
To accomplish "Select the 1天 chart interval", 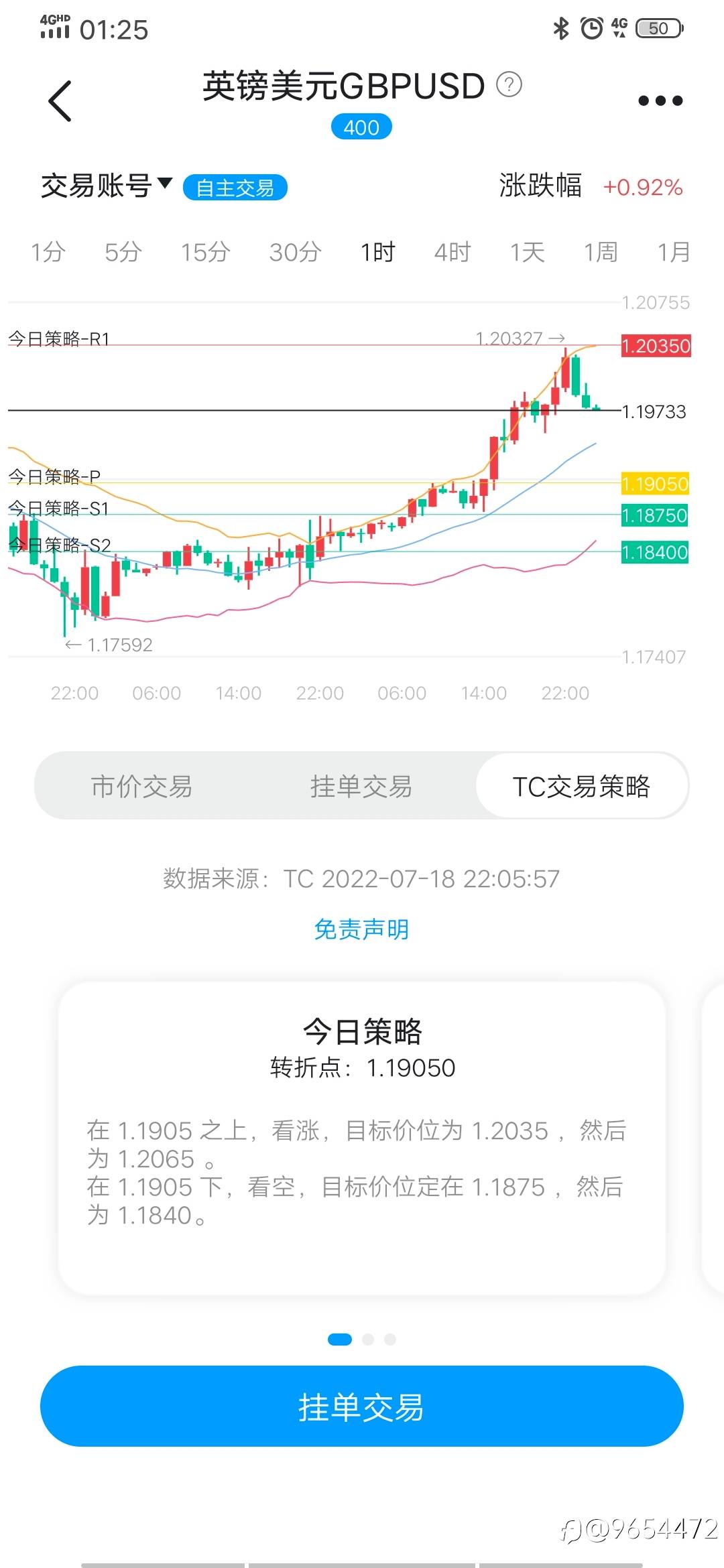I will 528,252.
